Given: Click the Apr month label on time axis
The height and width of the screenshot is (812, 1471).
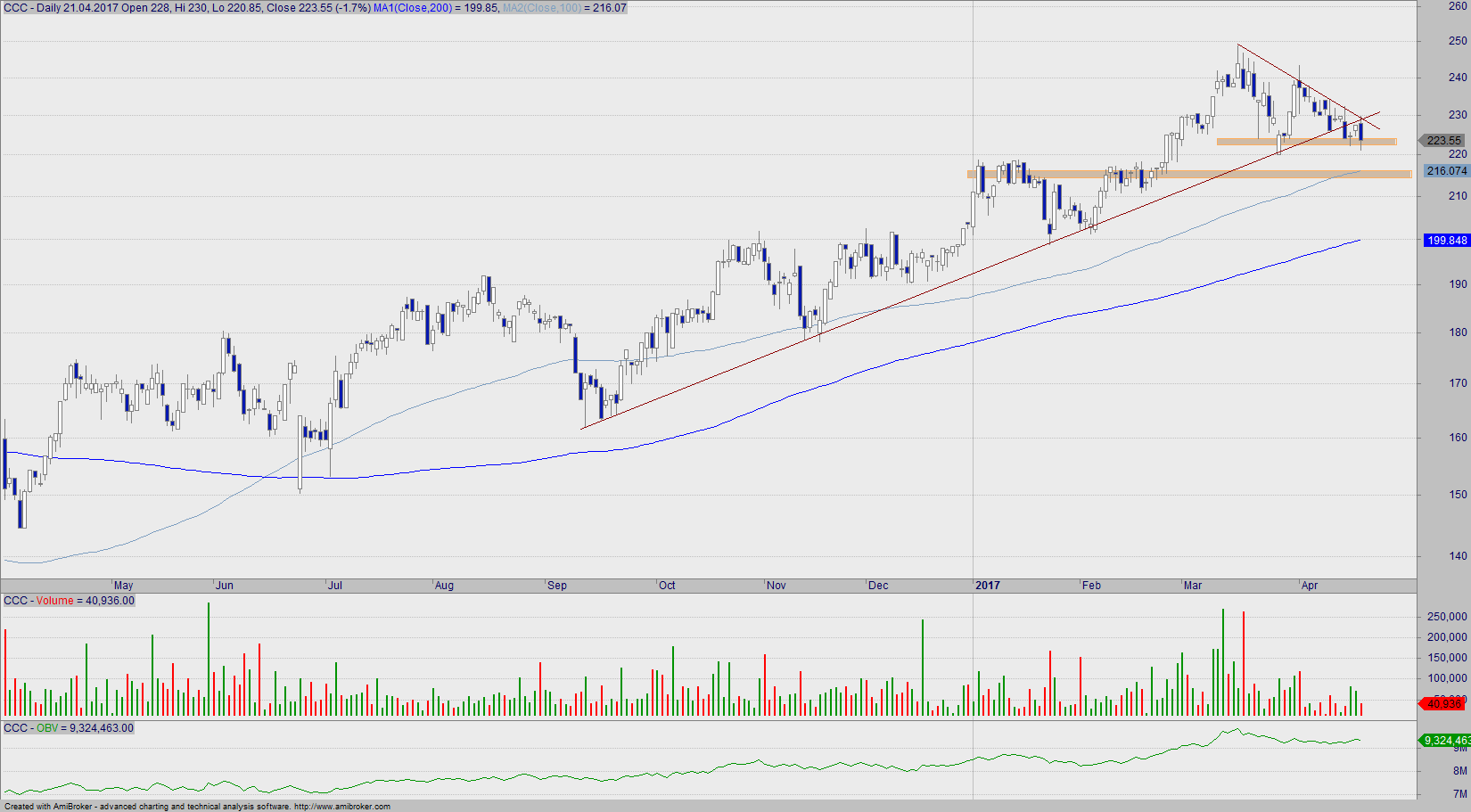Looking at the screenshot, I should tap(1310, 586).
